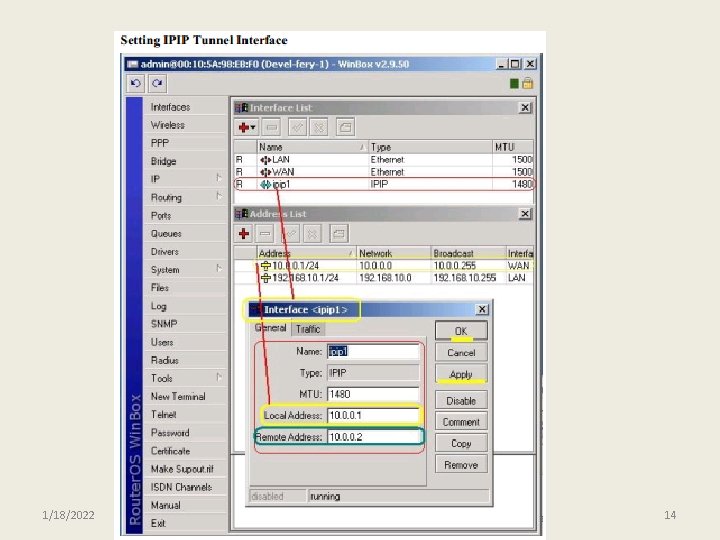
Task: Sort Interface List by Name column
Action: 312,147
